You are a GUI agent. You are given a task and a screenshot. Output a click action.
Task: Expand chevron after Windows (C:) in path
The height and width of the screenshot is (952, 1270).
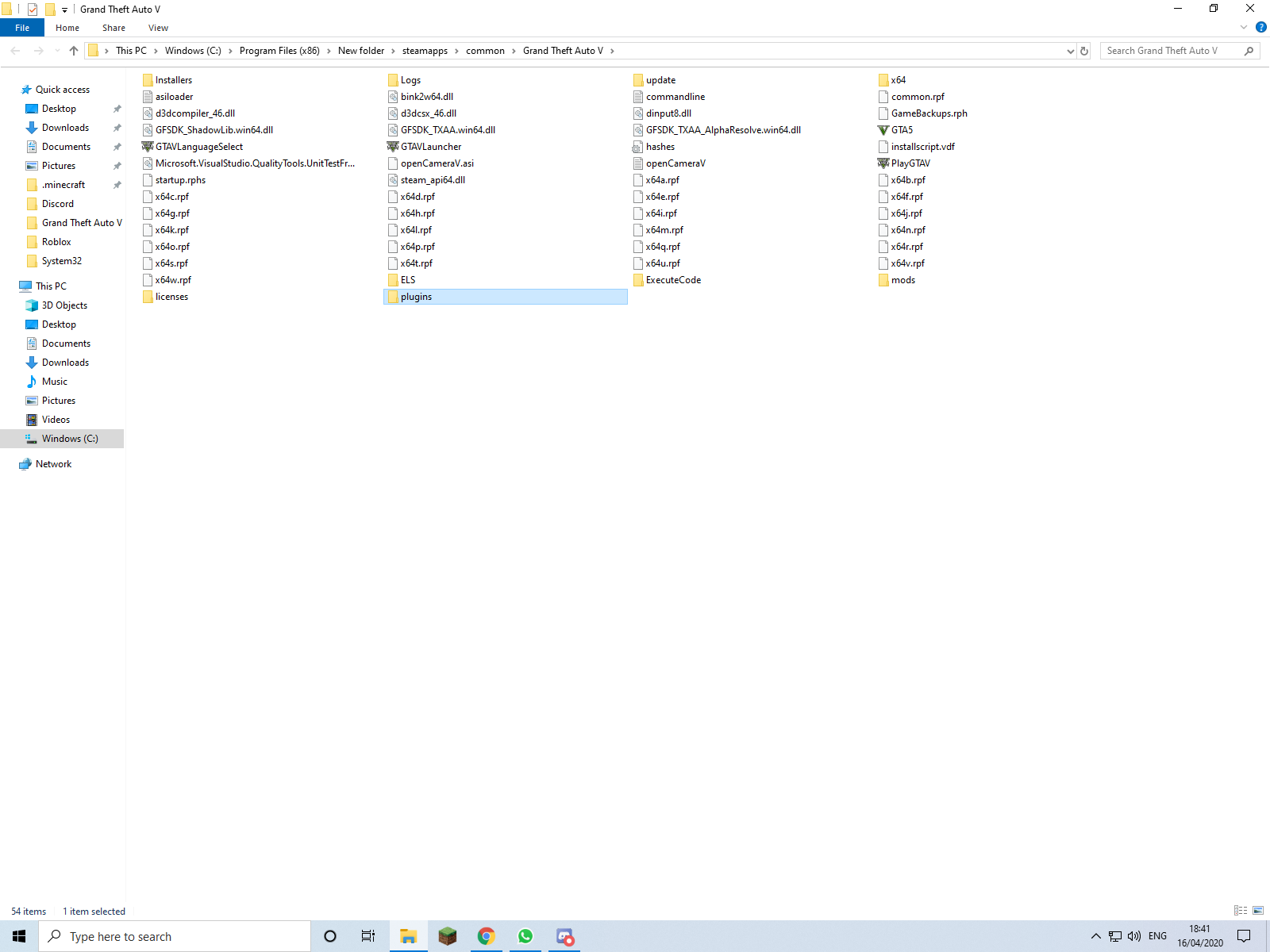point(230,51)
